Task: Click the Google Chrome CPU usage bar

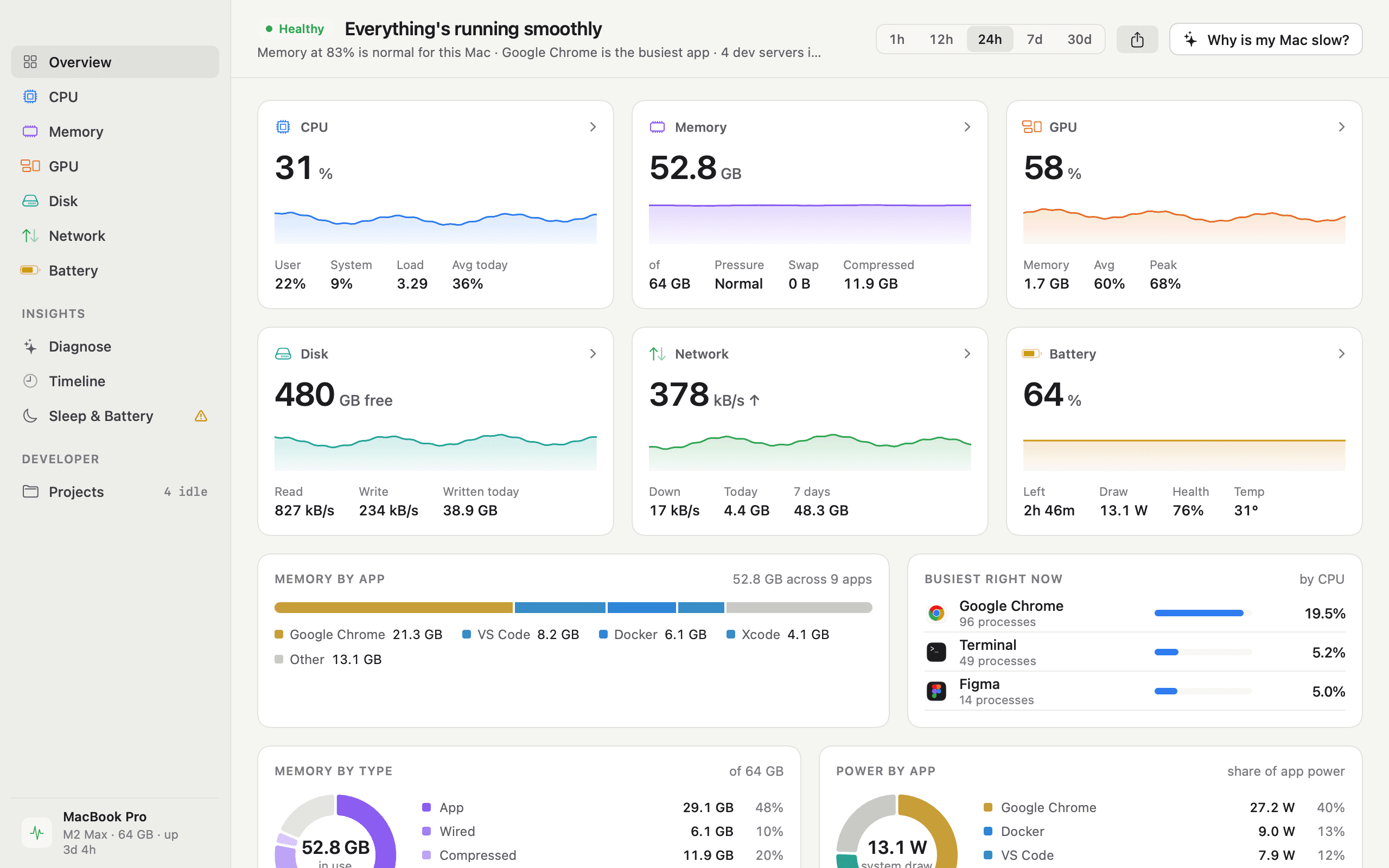Action: 1203,613
